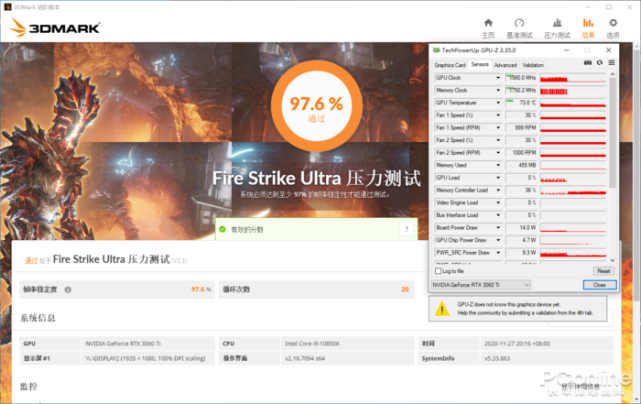
Task: Expand the Fan 2 Speed (RPM) dropdown
Action: coord(498,153)
